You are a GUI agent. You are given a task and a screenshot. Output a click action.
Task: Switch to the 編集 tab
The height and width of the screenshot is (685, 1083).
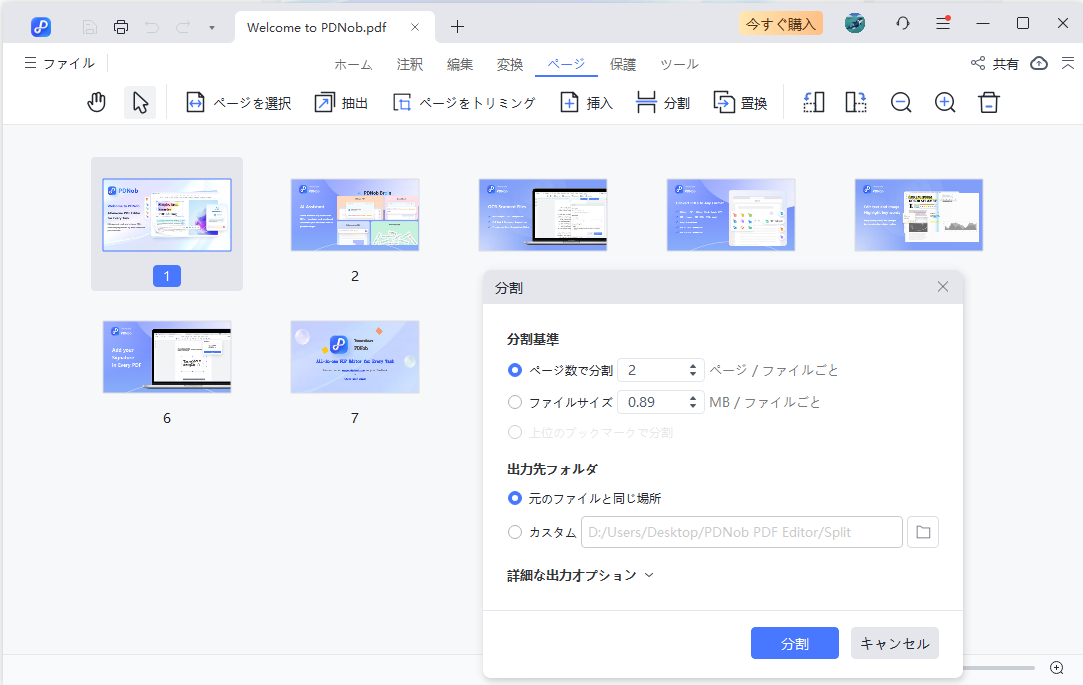pos(460,64)
